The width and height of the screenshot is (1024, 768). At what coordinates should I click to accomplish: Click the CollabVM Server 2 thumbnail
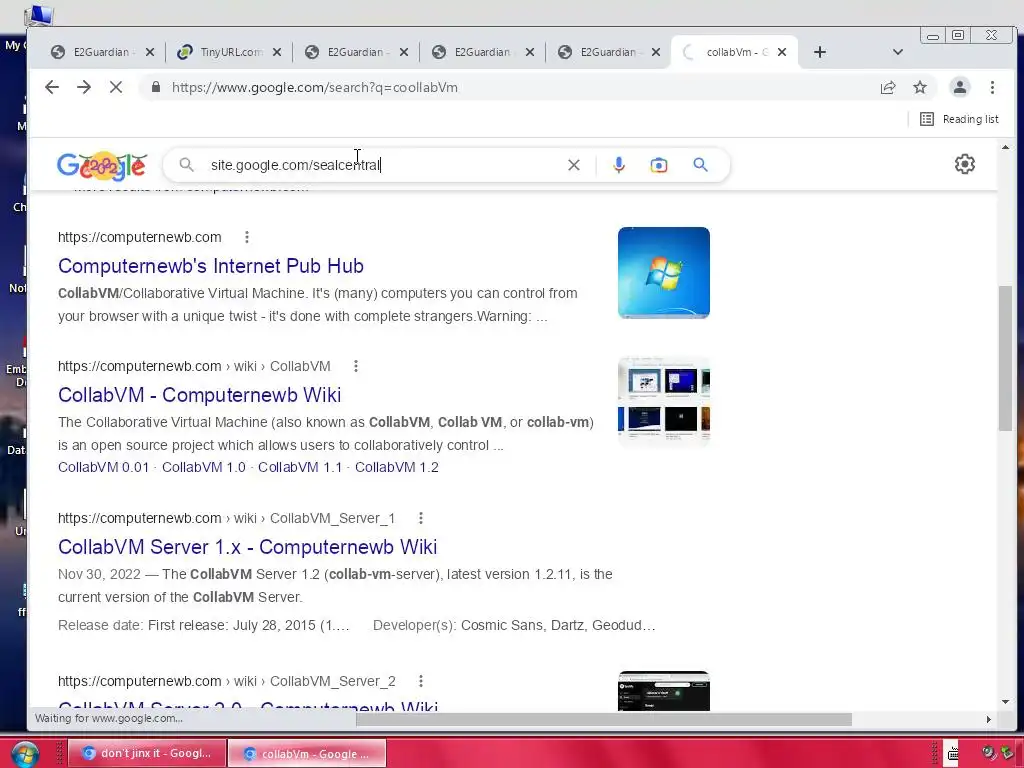pos(664,690)
